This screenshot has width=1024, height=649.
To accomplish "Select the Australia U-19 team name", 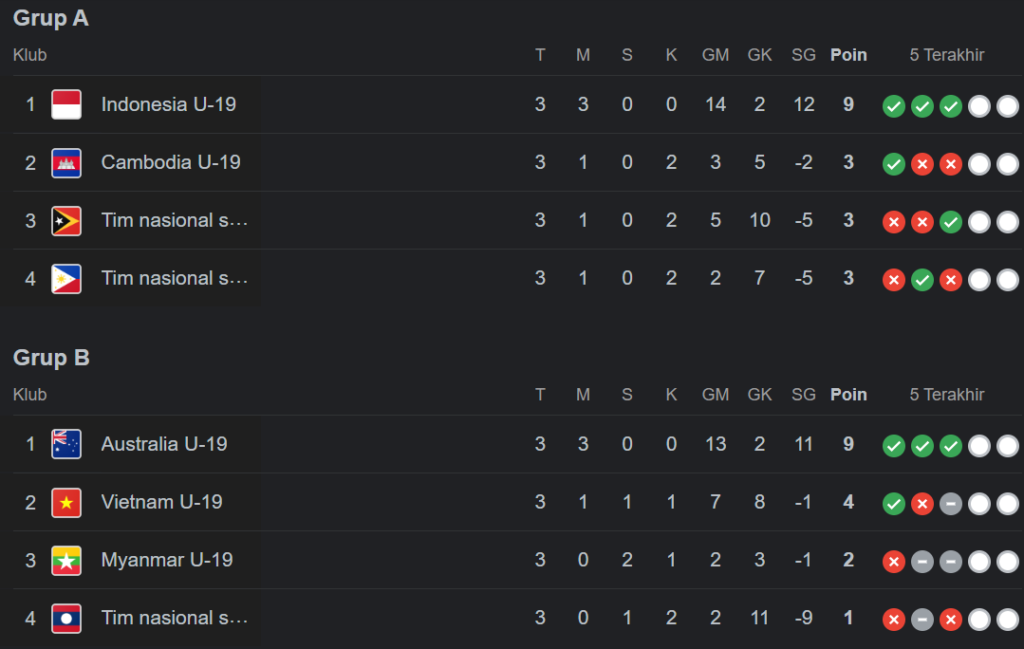I will pyautogui.click(x=164, y=444).
